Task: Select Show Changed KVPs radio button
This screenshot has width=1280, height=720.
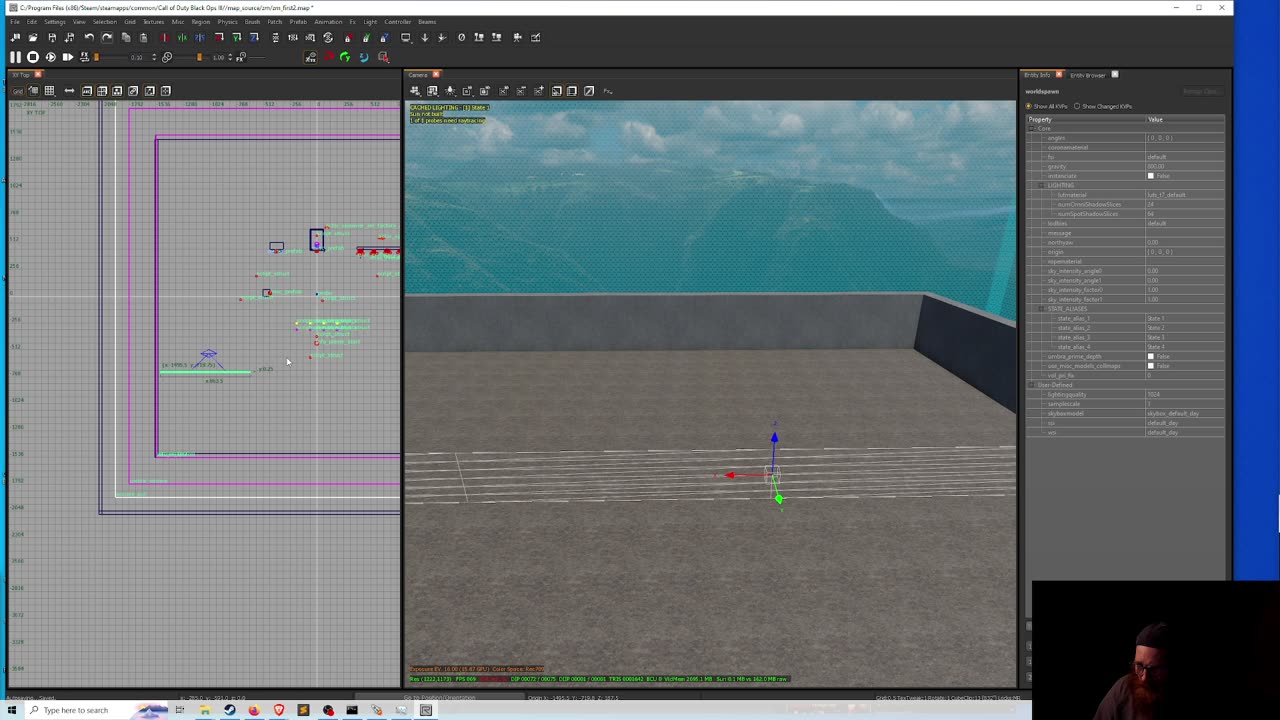Action: click(1077, 106)
